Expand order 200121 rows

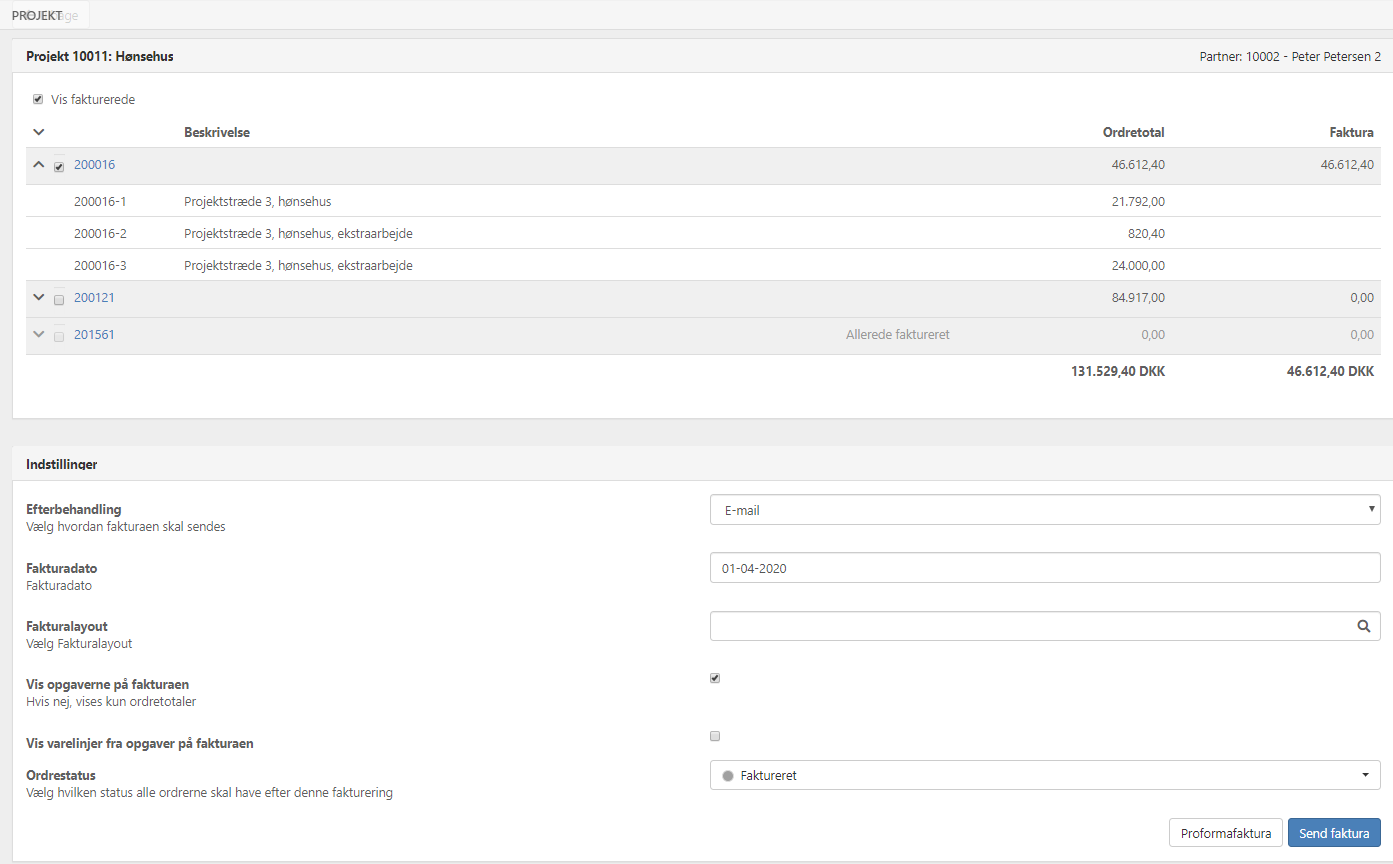39,297
